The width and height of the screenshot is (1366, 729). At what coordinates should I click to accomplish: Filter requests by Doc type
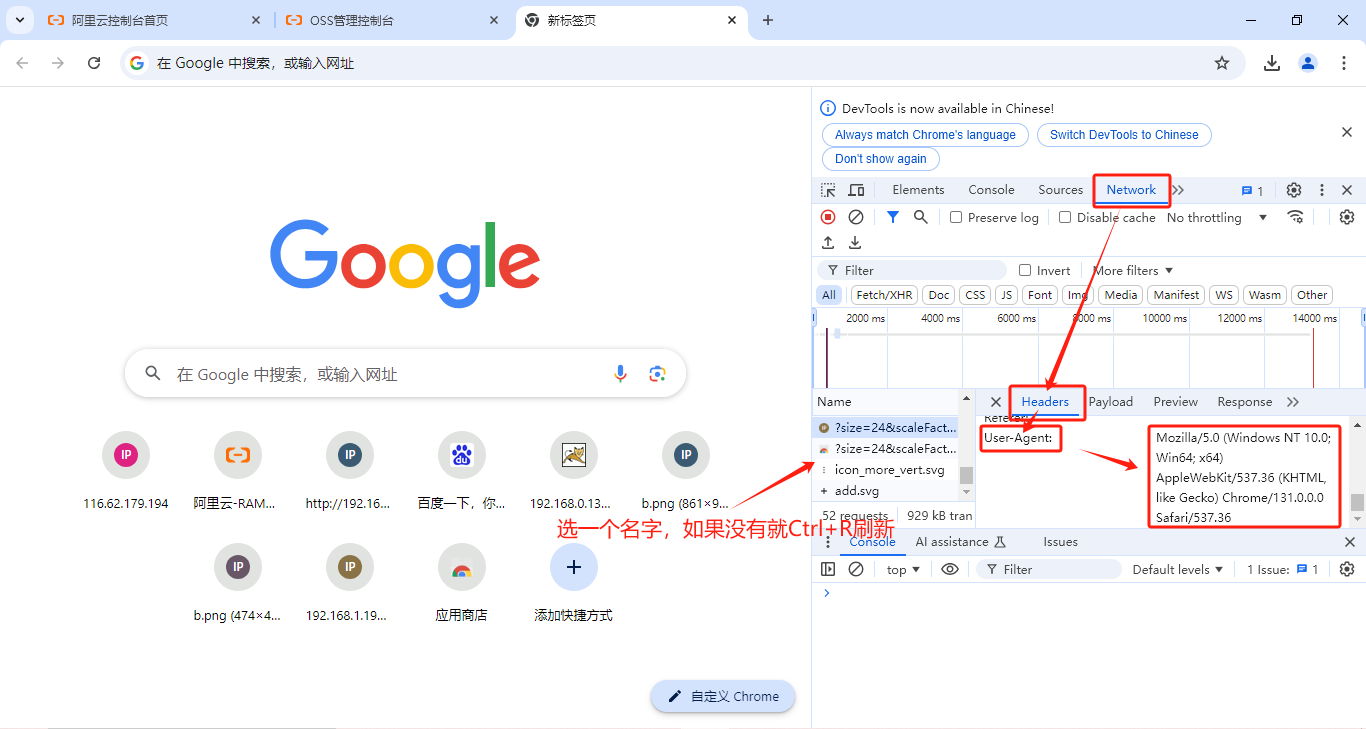[x=939, y=295]
